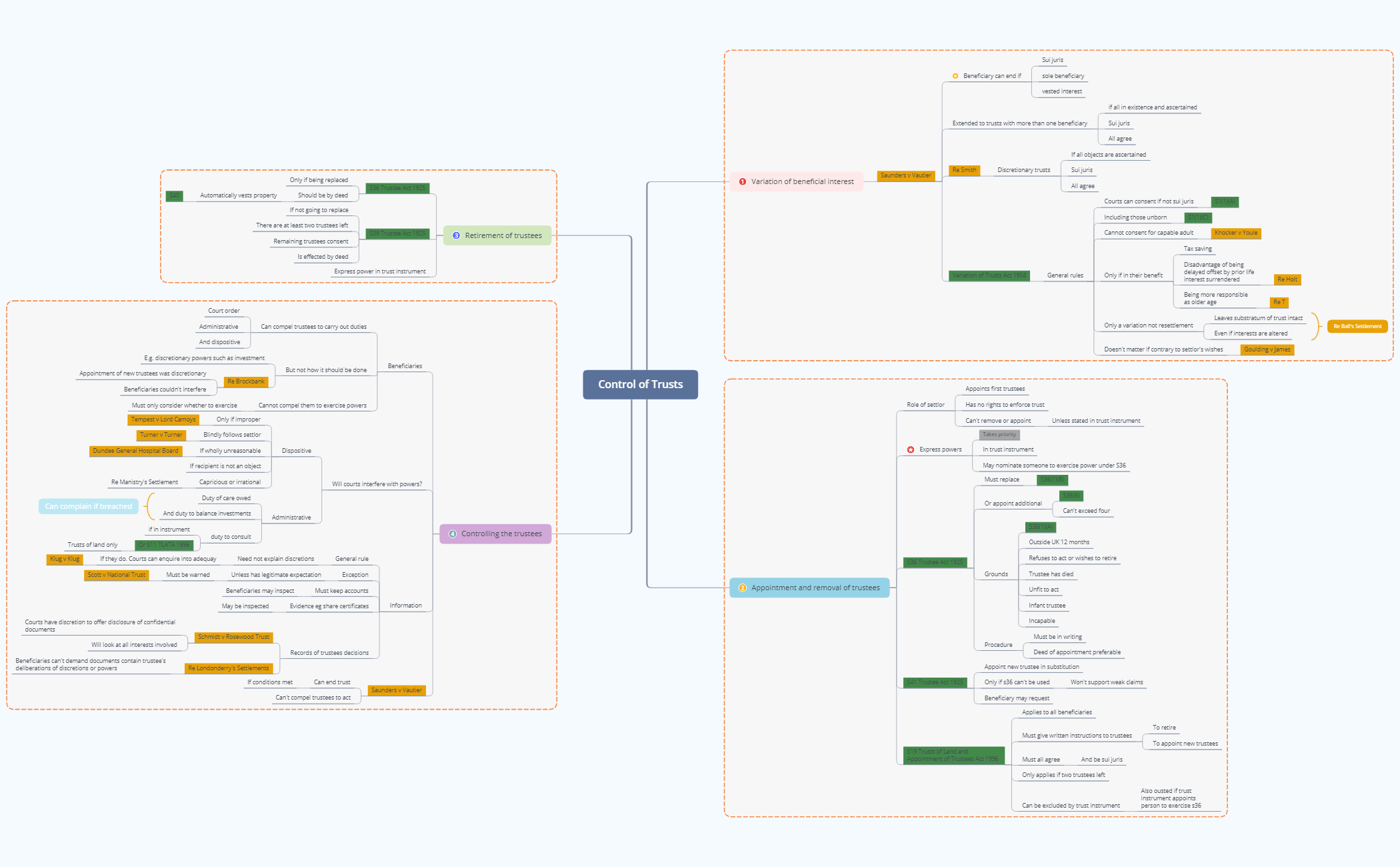1400x867 pixels.
Task: Click the red priority 1 marker icon
Action: tap(742, 181)
